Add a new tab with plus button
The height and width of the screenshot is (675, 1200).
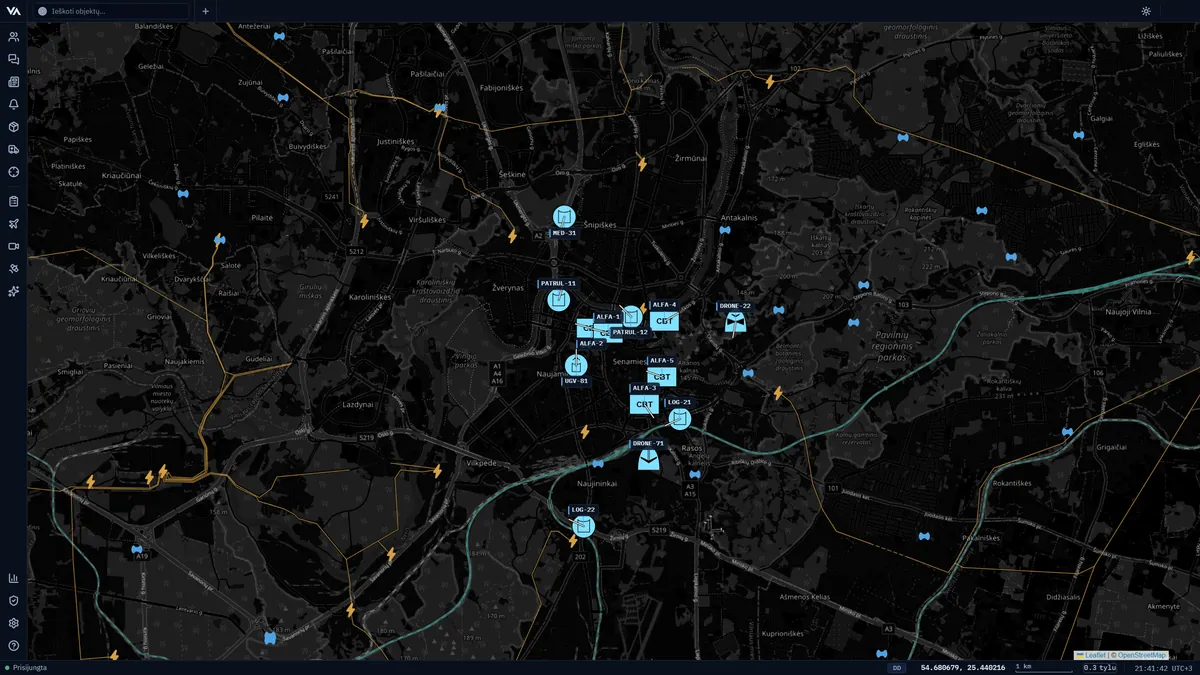click(x=205, y=11)
